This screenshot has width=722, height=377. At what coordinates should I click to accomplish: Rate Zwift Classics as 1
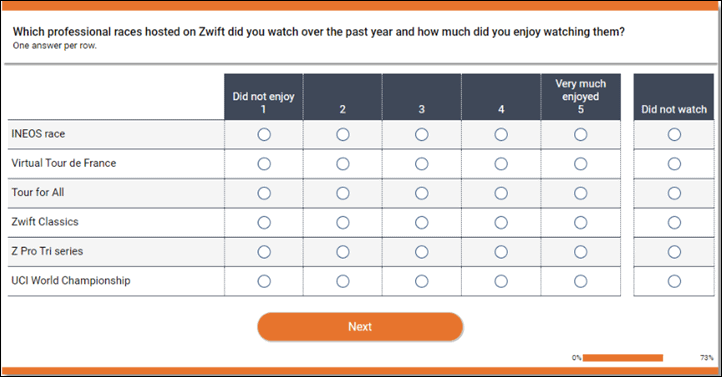coord(264,223)
